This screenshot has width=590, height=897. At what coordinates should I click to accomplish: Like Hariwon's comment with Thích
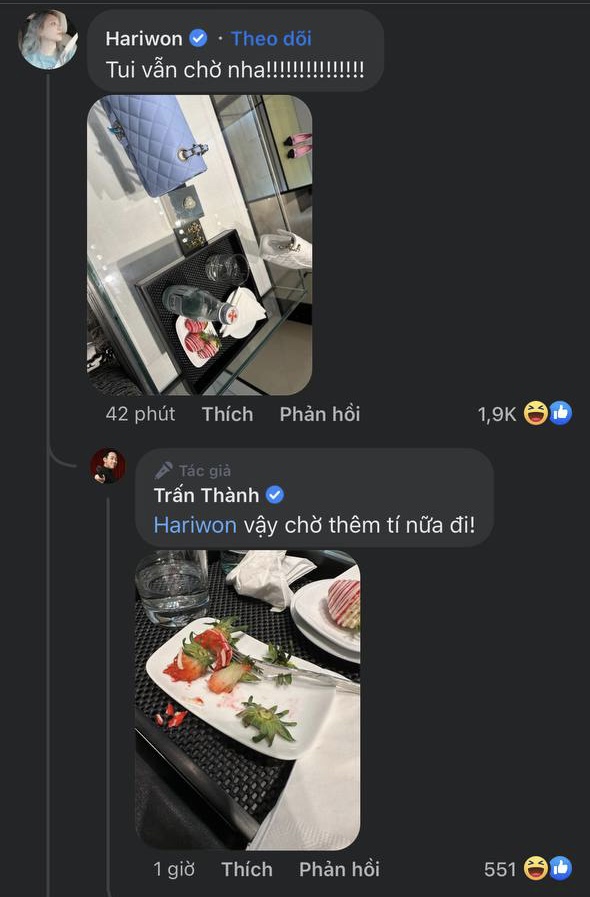[x=227, y=414]
